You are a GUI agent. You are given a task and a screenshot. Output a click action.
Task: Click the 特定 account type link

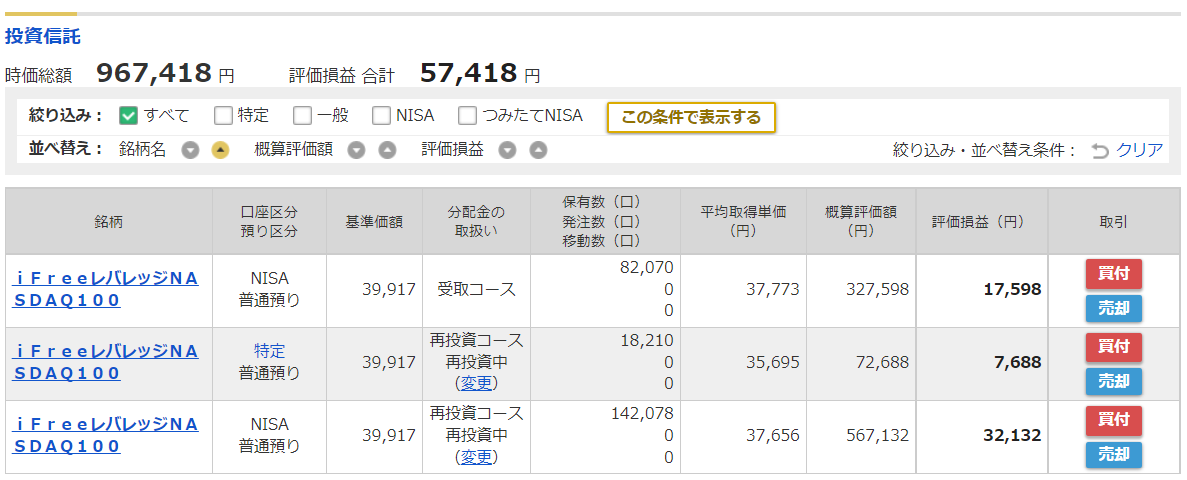269,351
